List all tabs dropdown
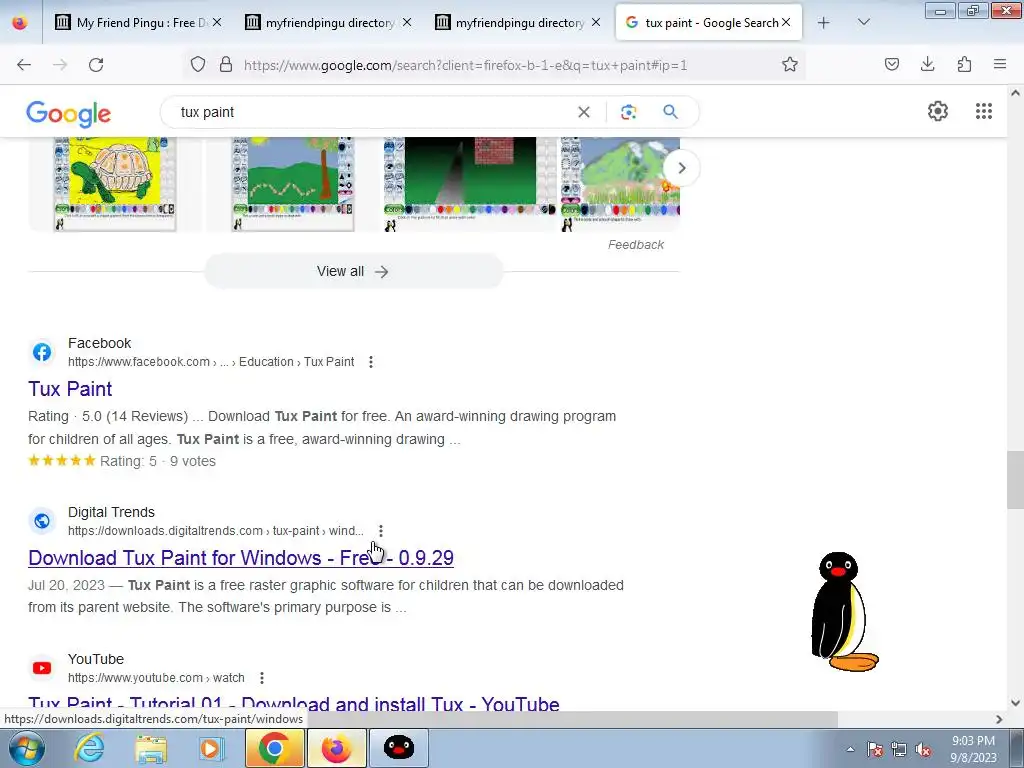Screen dimensions: 1024x768 click(863, 23)
